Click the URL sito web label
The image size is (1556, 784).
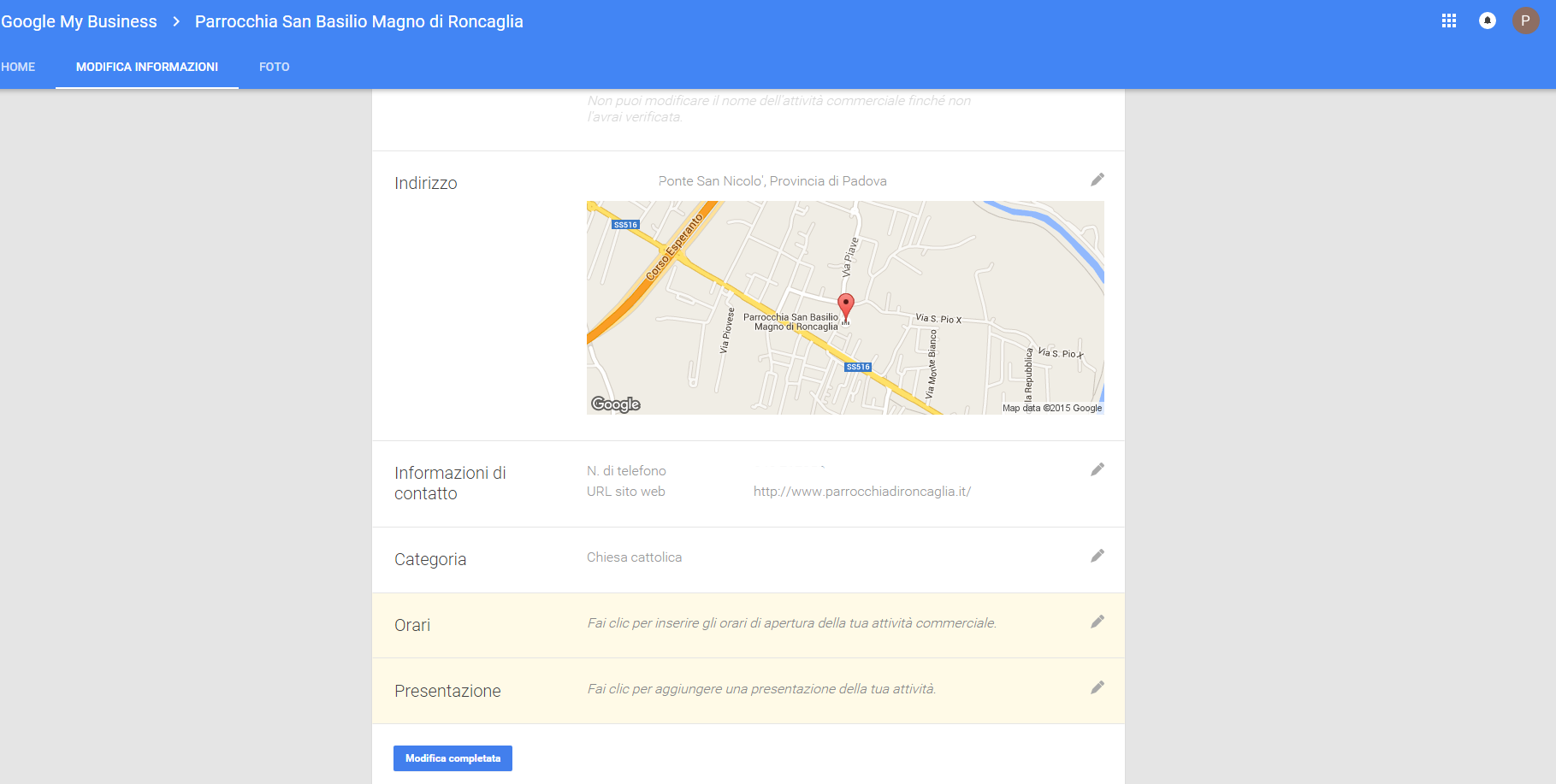point(626,492)
